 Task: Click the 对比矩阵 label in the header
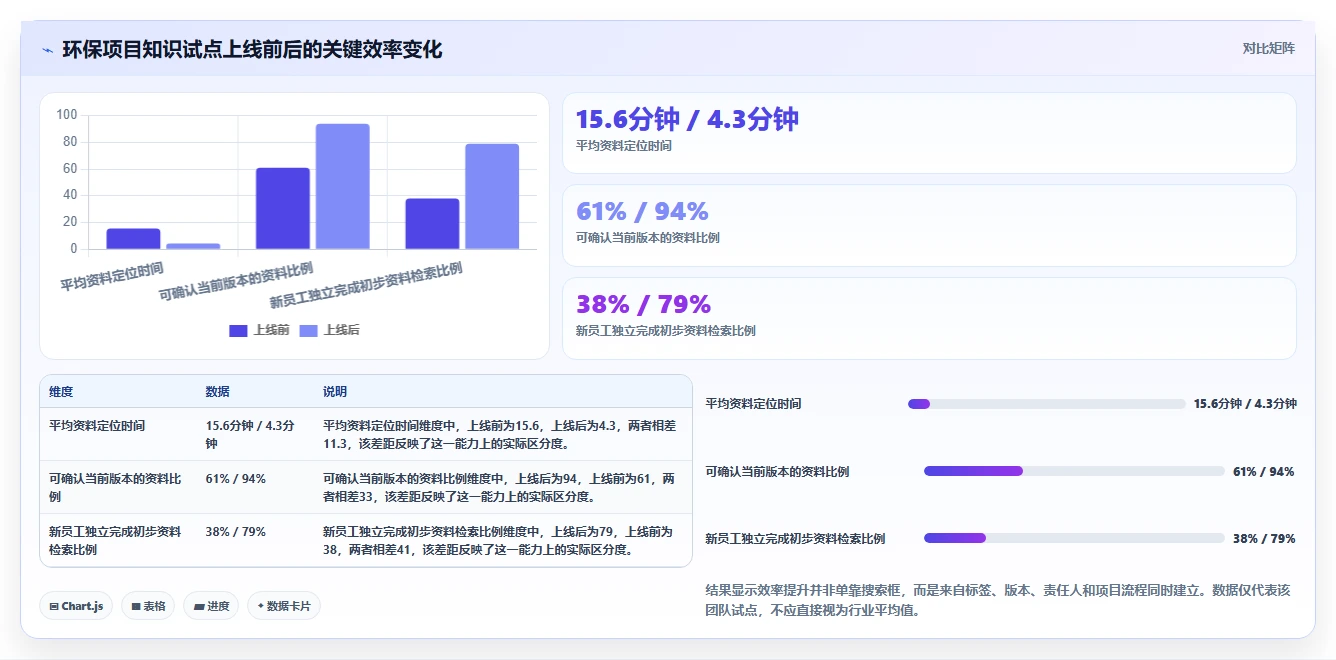(x=1268, y=48)
